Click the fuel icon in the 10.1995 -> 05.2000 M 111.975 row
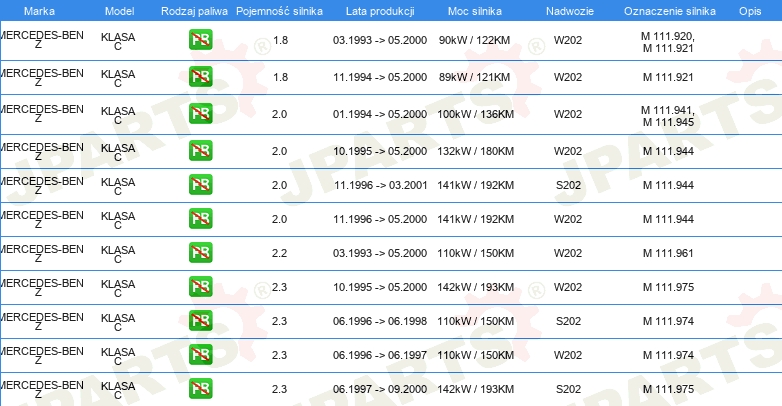This screenshot has width=782, height=406. pyautogui.click(x=200, y=287)
